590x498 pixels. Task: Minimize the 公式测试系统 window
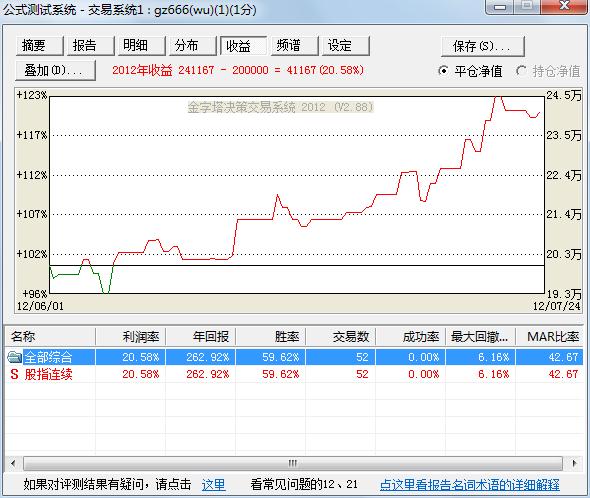tap(500, 6)
